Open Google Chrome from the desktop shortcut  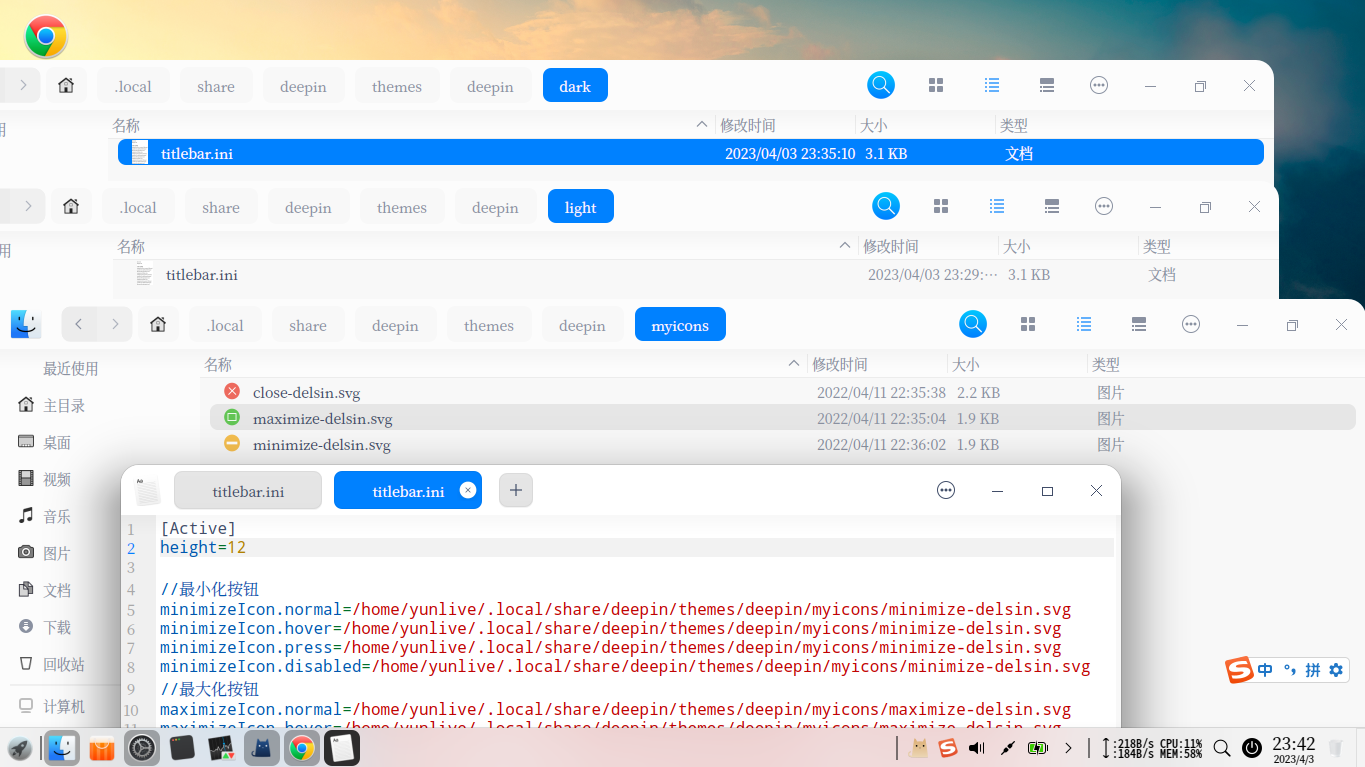coord(46,37)
